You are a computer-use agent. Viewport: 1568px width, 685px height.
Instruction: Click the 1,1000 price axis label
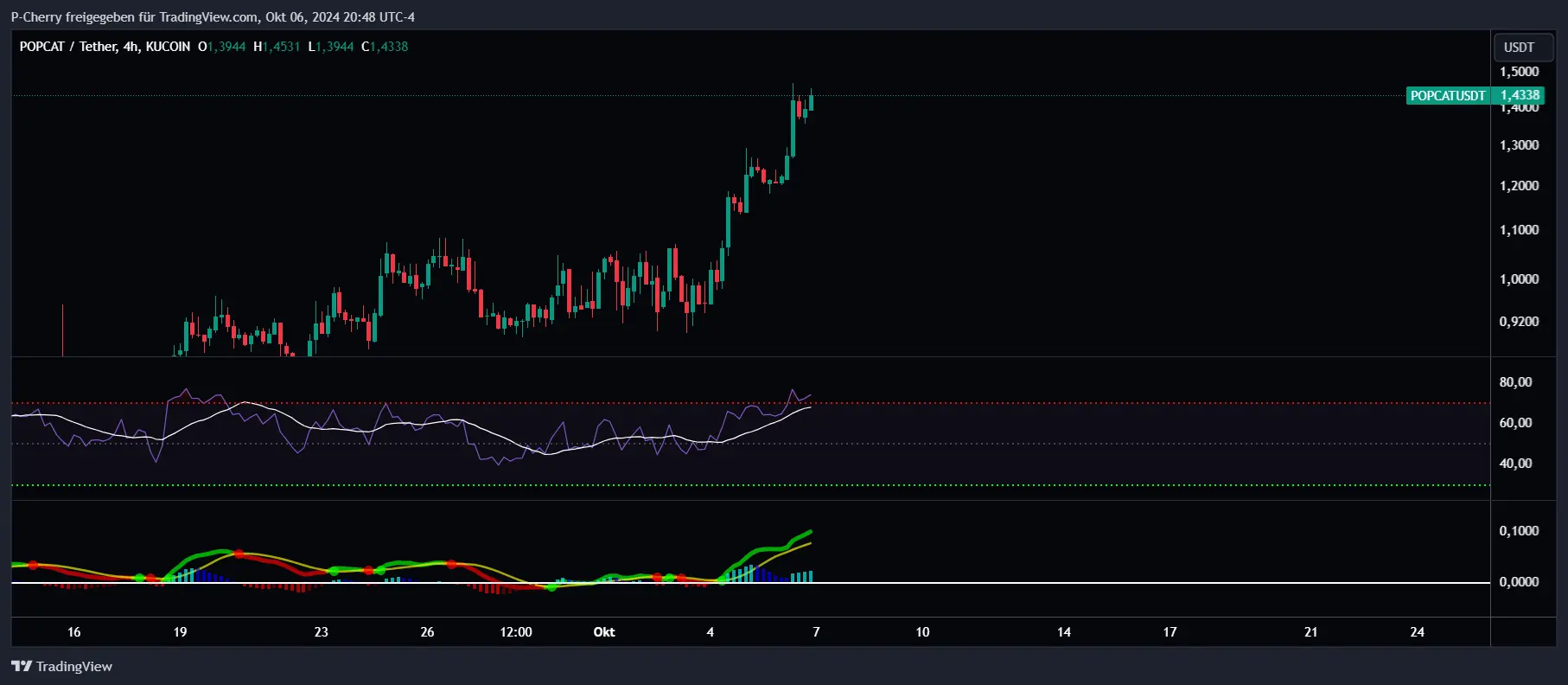click(x=1519, y=230)
